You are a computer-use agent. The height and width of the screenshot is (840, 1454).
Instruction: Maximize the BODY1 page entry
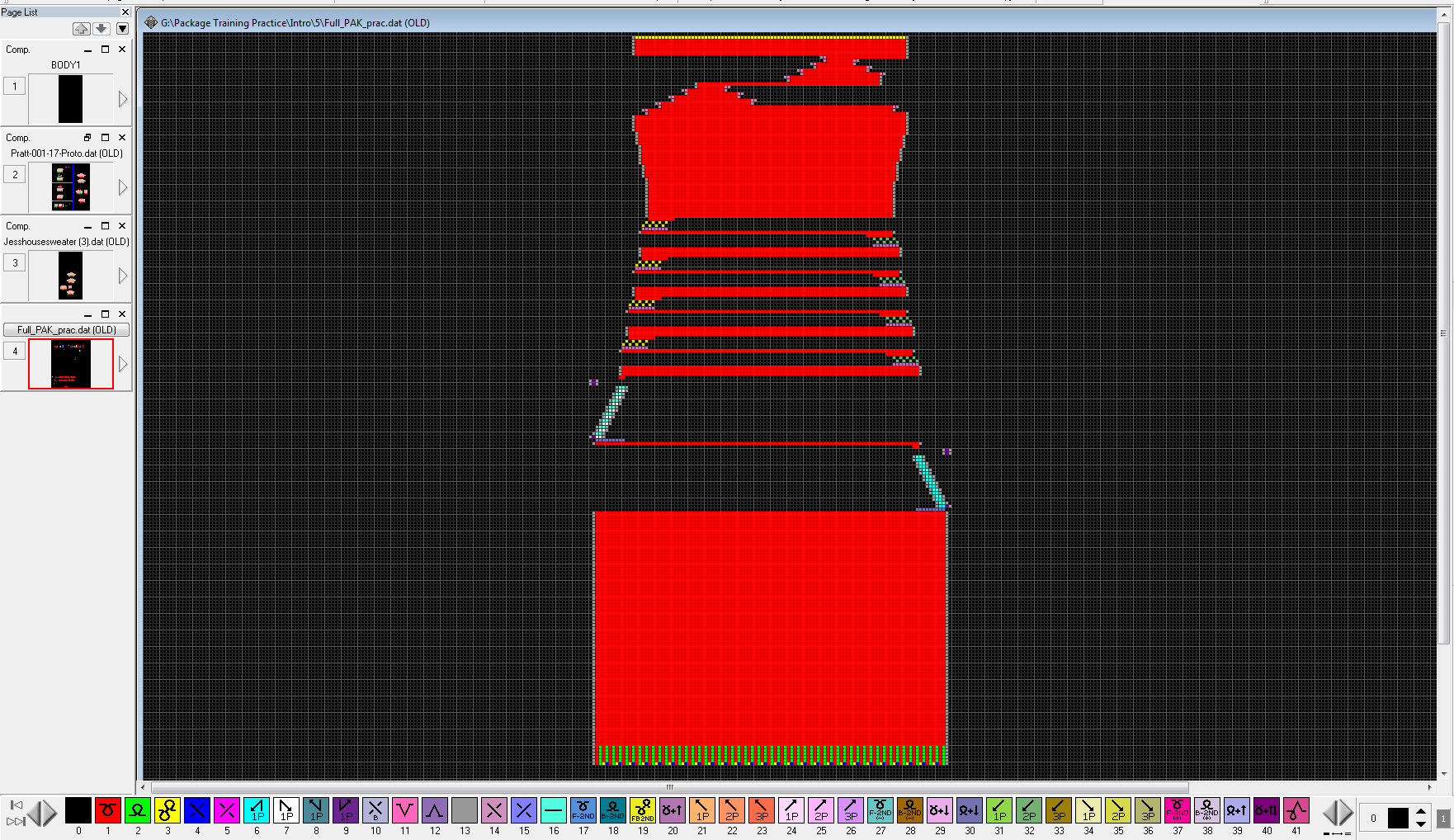pyautogui.click(x=105, y=50)
